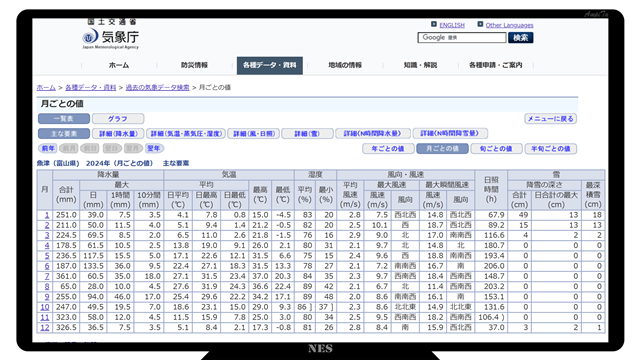Viewport: 640px width, 360px height.
Task: Open month 8 link in the table
Action: (47, 287)
